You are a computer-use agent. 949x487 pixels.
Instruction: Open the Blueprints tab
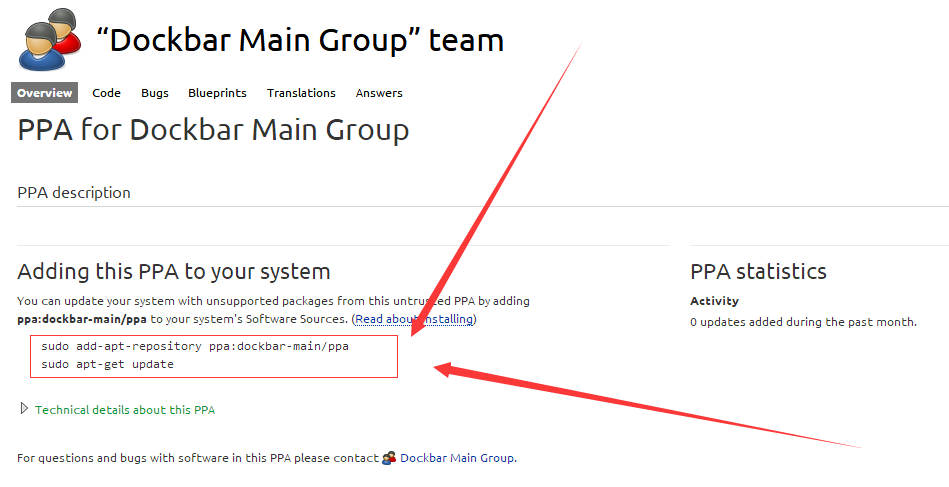[x=217, y=93]
